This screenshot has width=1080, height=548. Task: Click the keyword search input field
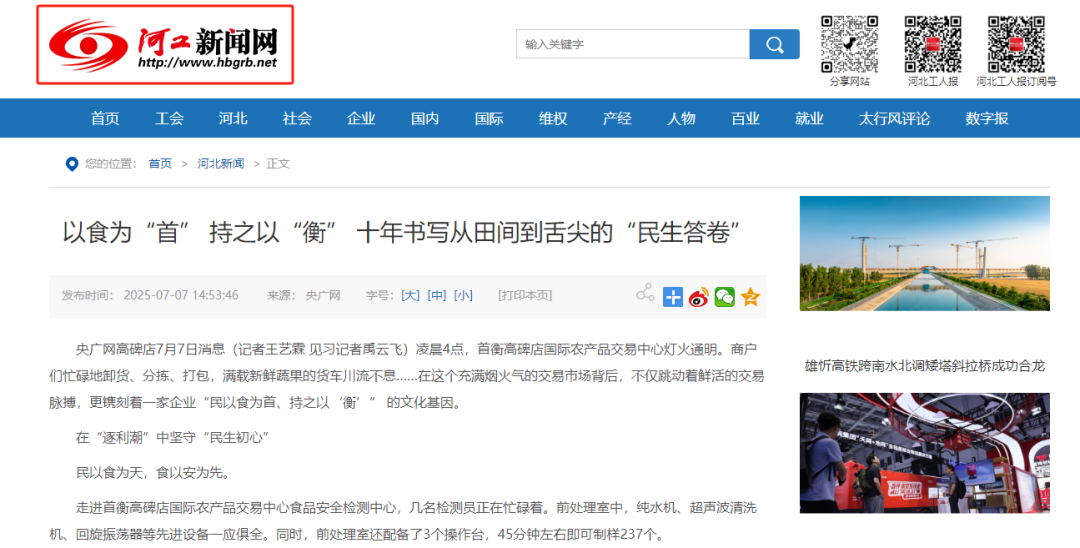pyautogui.click(x=633, y=44)
